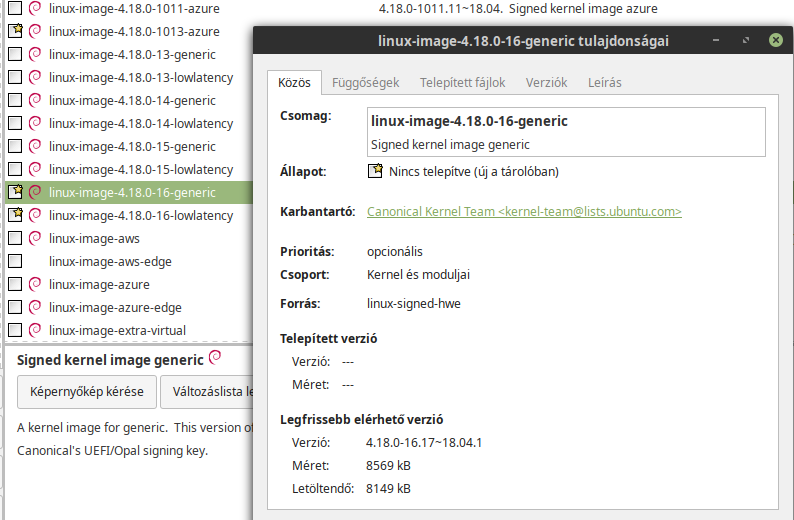Select linux-image-4.18.0-14-lowlatency package name
This screenshot has width=794, height=520.
click(x=141, y=124)
